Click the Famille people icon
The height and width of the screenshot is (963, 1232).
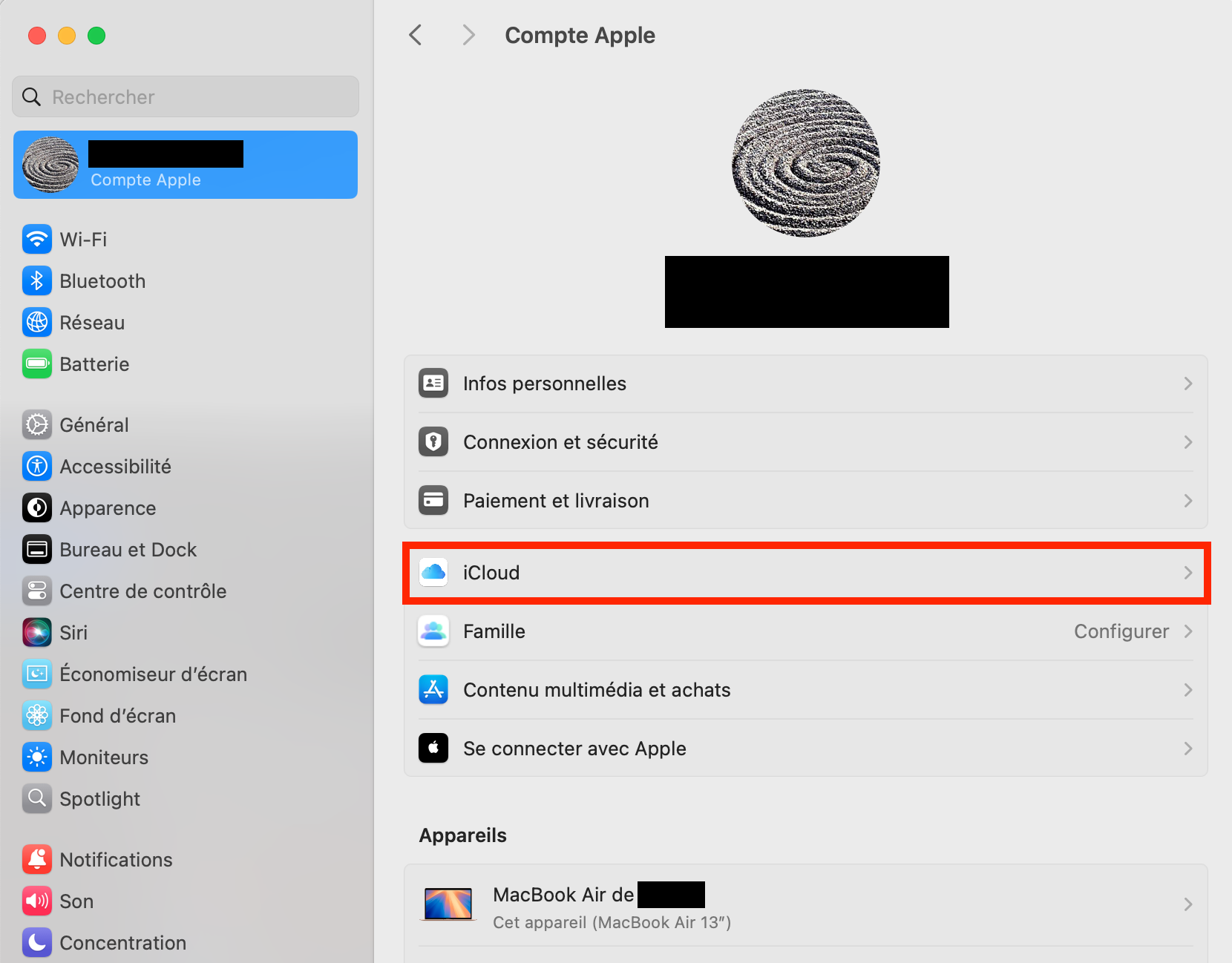[x=433, y=631]
